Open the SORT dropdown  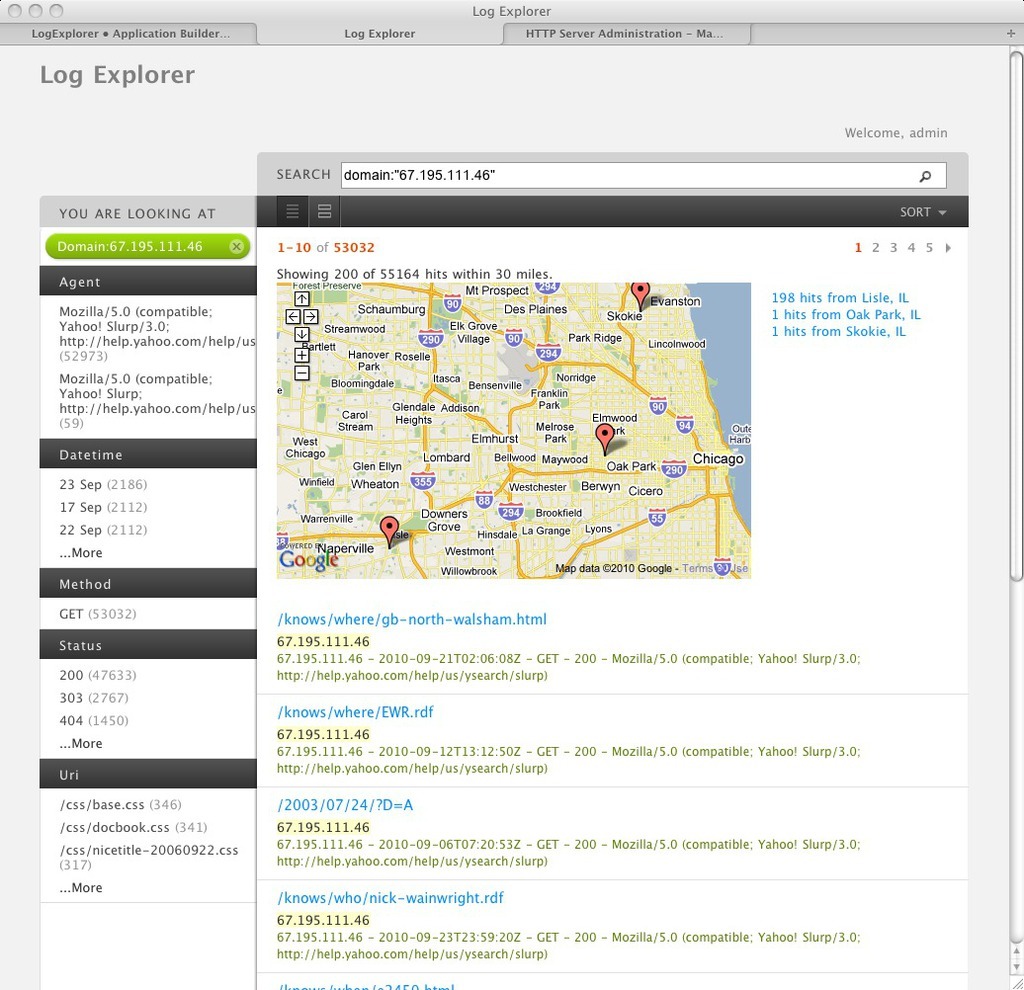click(x=923, y=212)
